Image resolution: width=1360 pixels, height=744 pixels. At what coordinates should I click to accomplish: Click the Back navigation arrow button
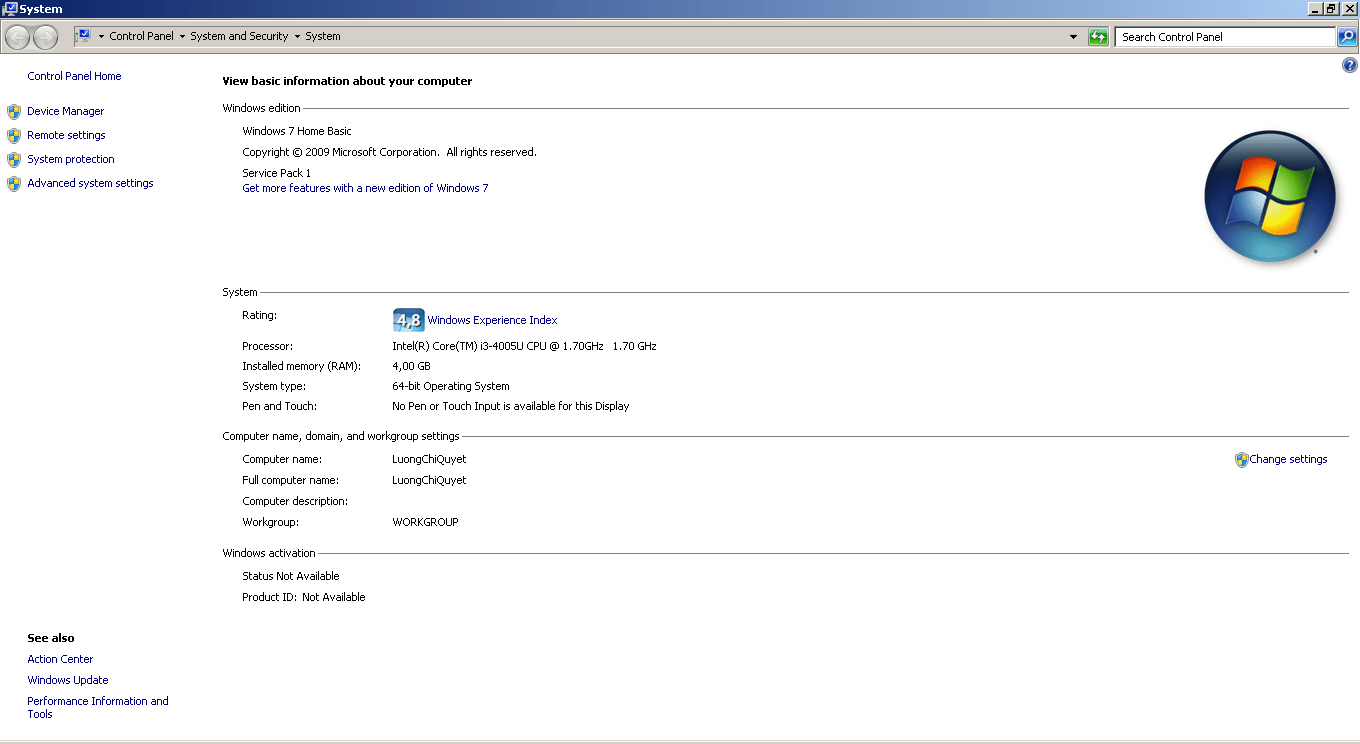coord(18,37)
